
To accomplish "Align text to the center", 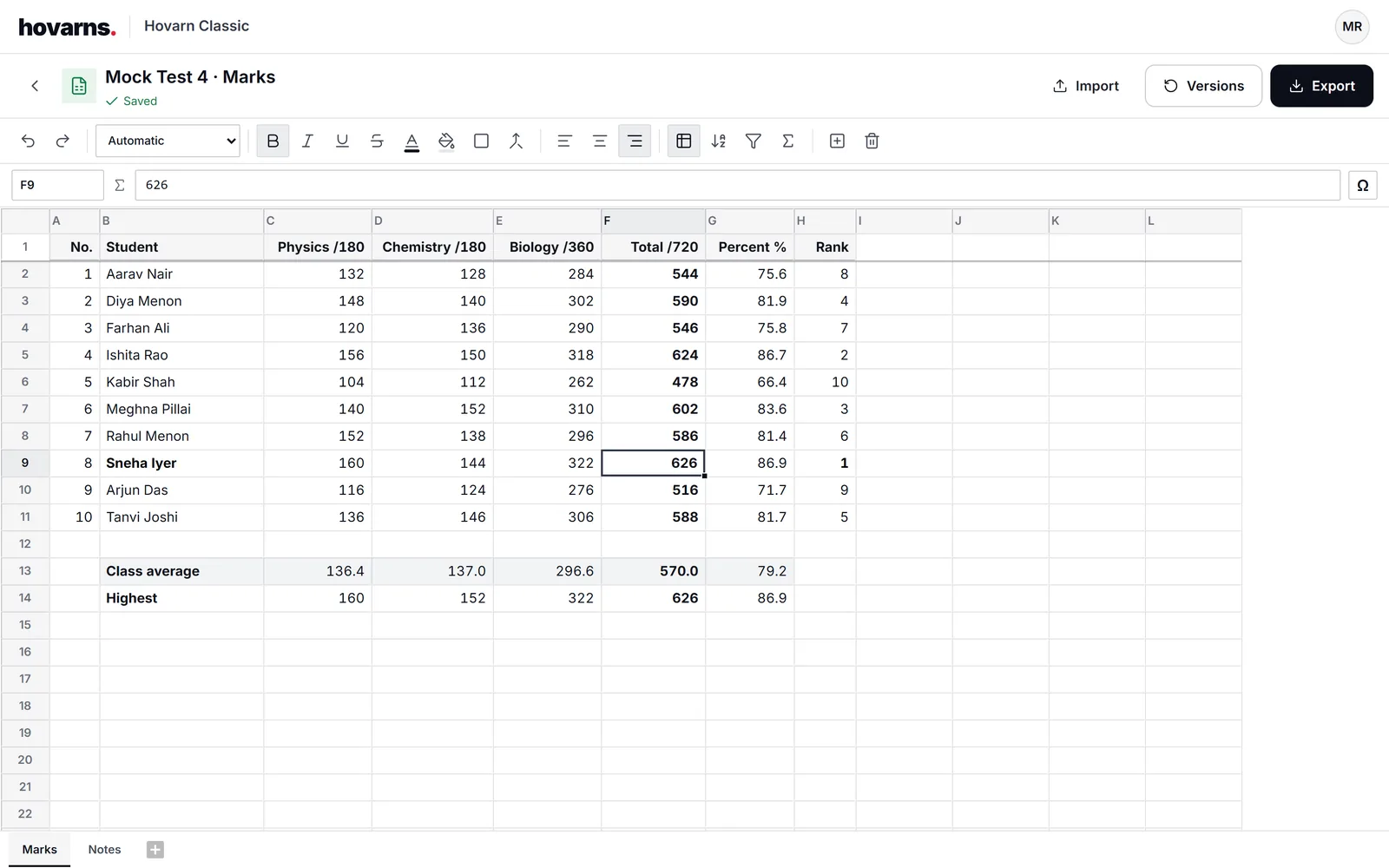I will coord(599,141).
